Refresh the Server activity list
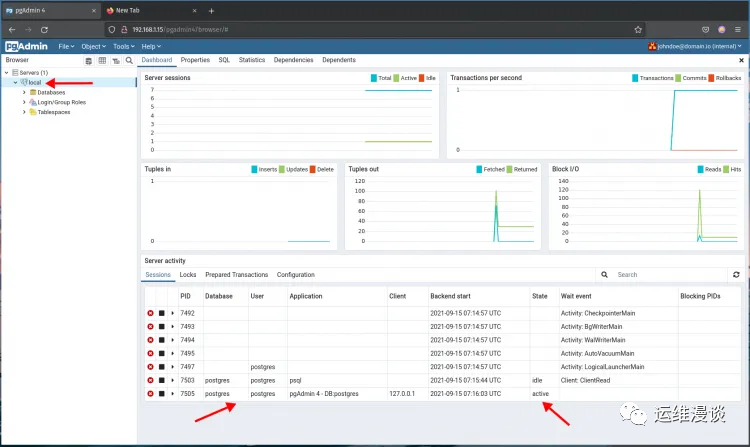The image size is (750, 447). 736,274
